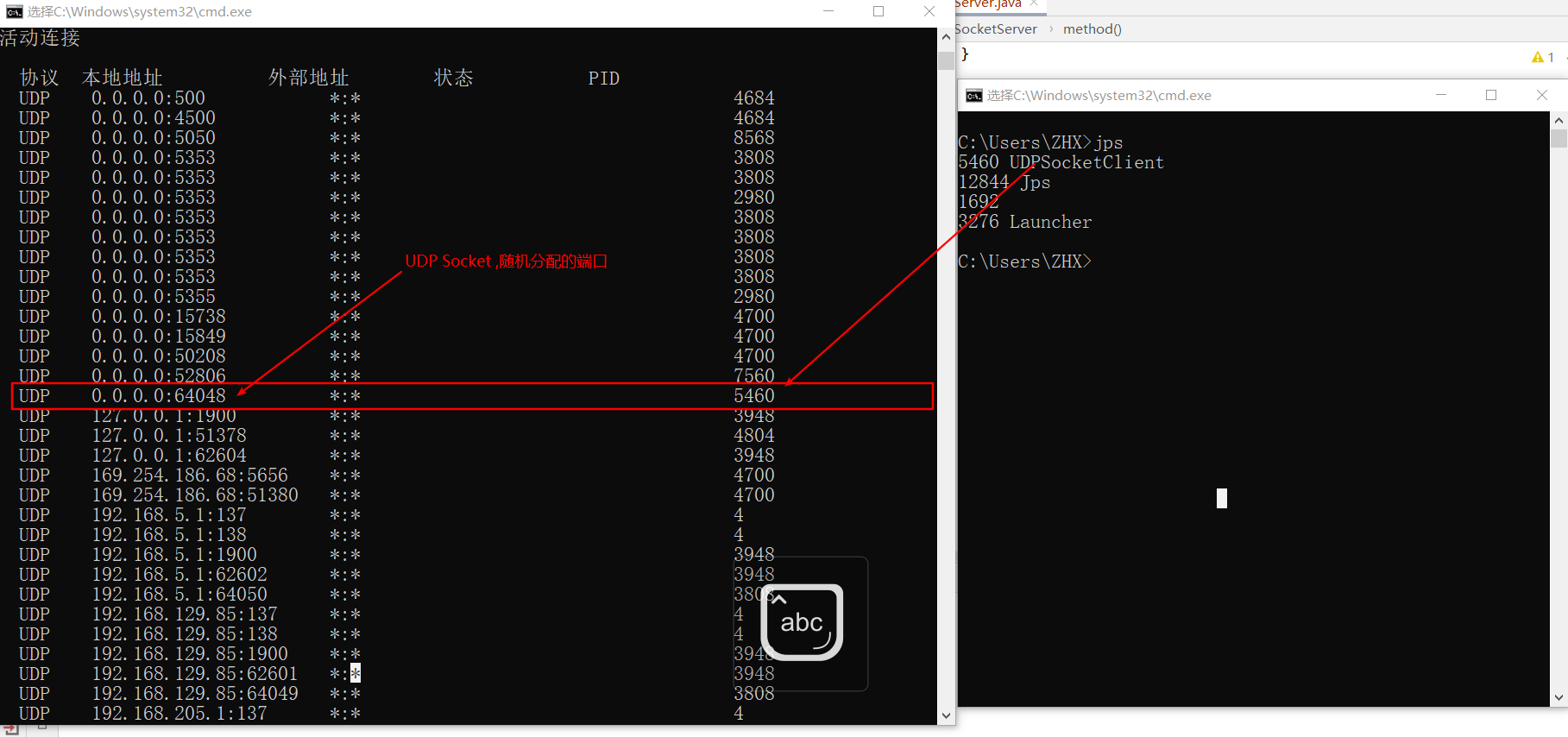Click local address 192.168.205.1:137
Viewport: 1568px width, 737px height.
(x=179, y=714)
